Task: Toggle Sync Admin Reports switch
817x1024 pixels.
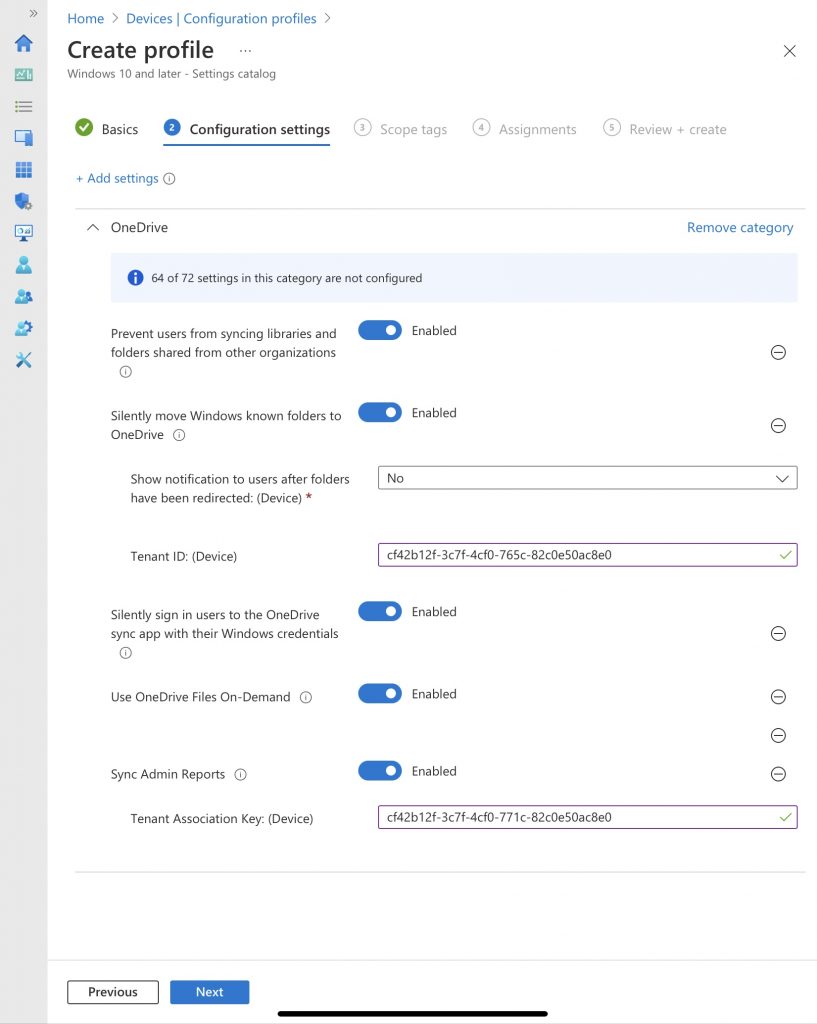Action: point(379,771)
